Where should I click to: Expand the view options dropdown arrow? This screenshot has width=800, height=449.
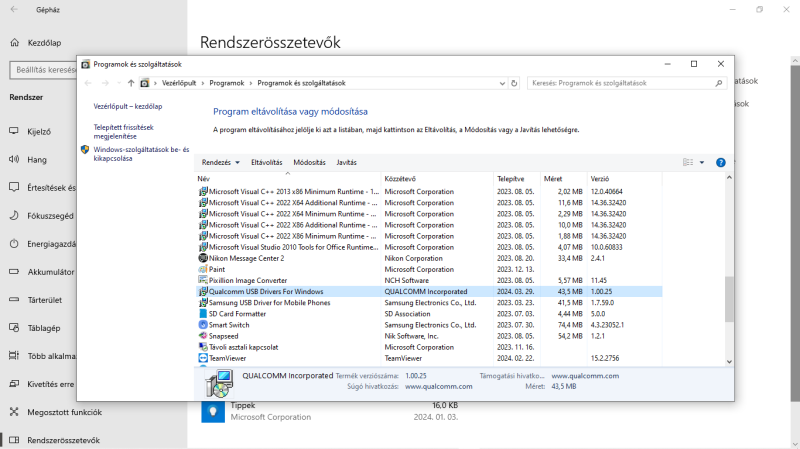[702, 162]
